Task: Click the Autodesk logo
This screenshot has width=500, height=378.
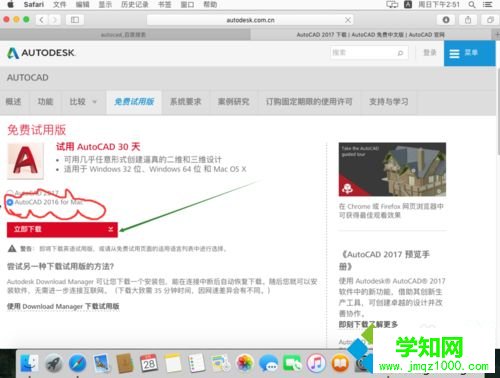Action: (41, 53)
